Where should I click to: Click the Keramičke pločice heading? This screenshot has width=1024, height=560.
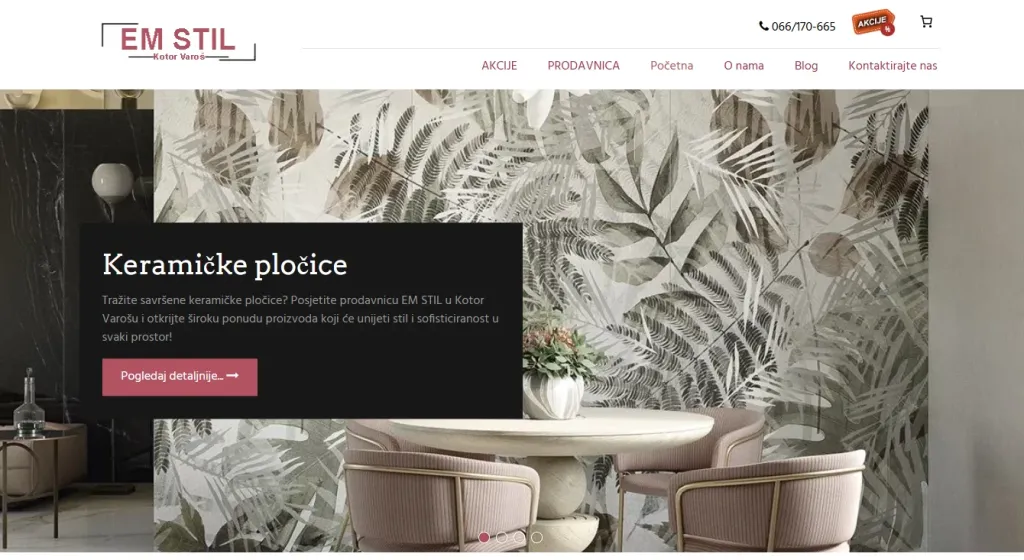click(225, 264)
